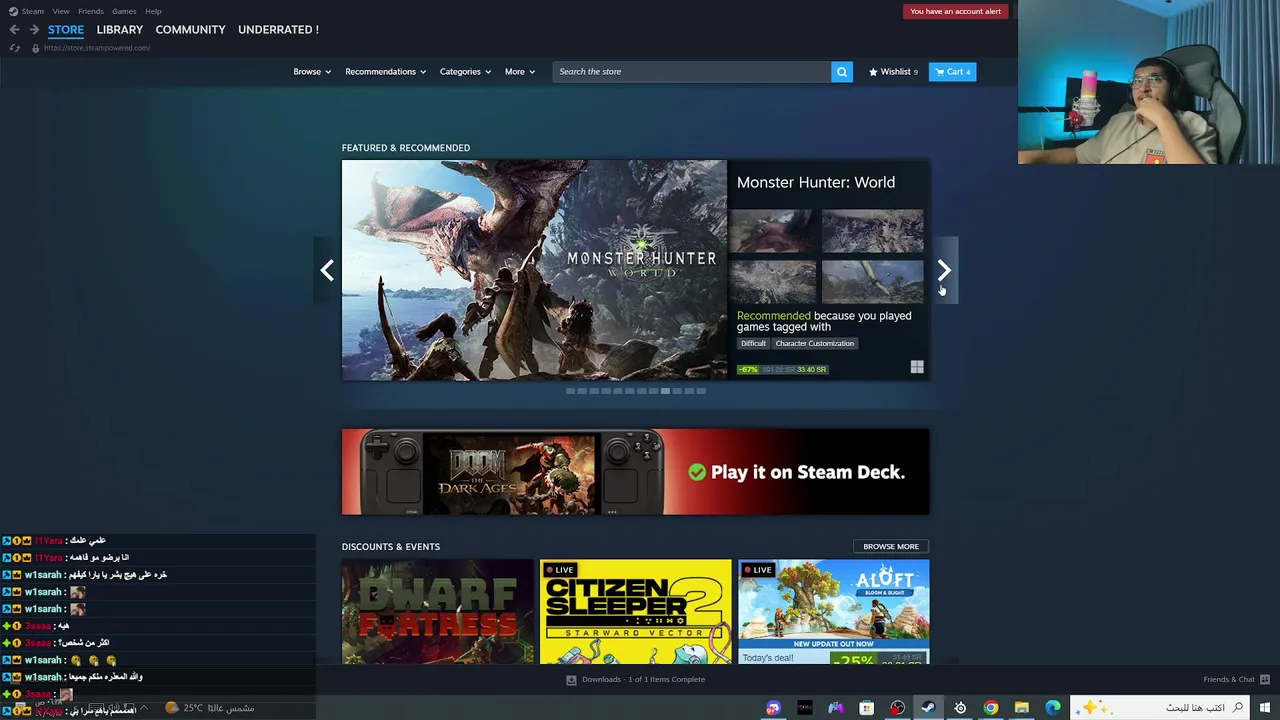Expand the More dropdown
The height and width of the screenshot is (720, 1280).
(x=520, y=72)
